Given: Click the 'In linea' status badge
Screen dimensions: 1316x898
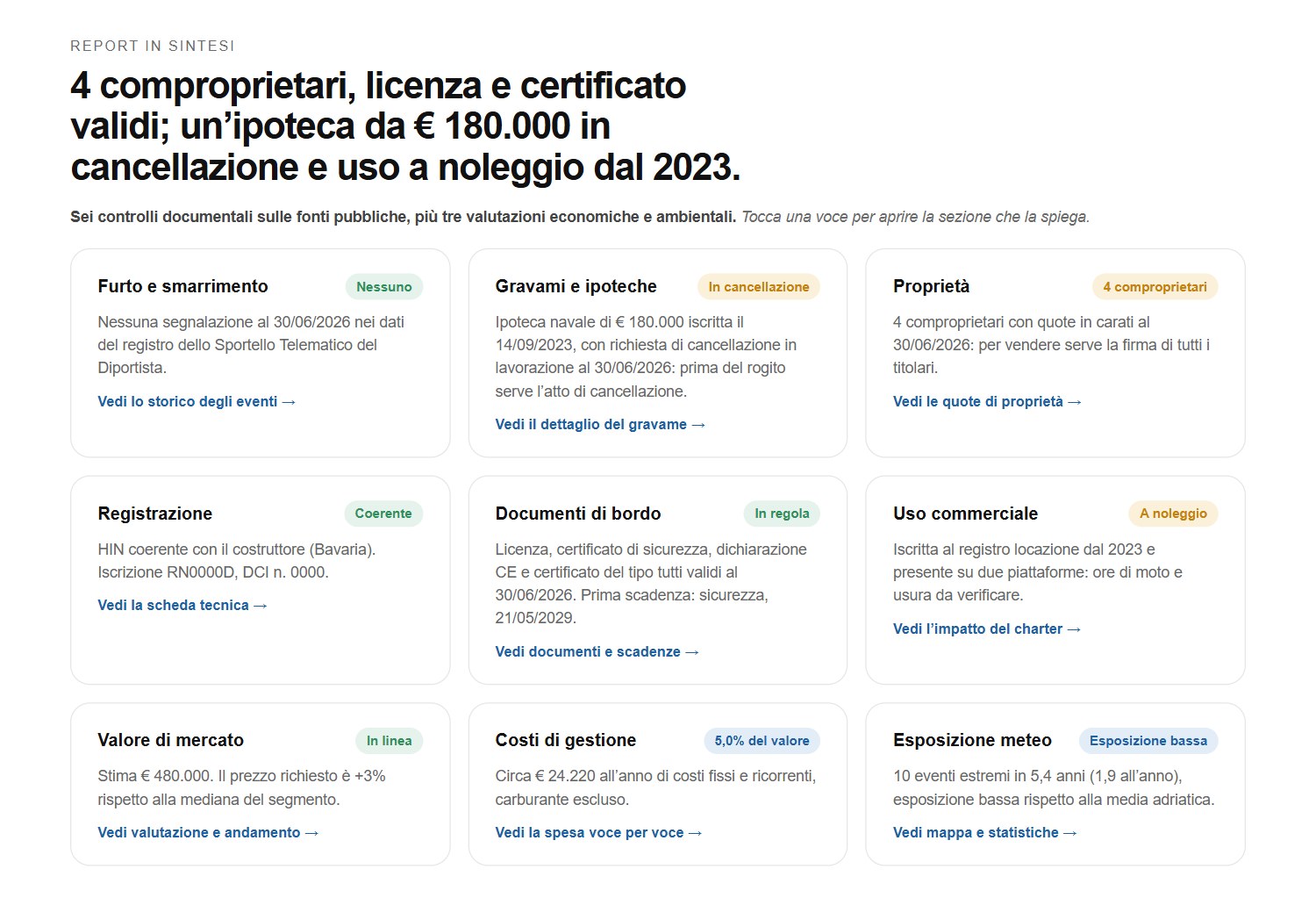Looking at the screenshot, I should click(x=389, y=741).
